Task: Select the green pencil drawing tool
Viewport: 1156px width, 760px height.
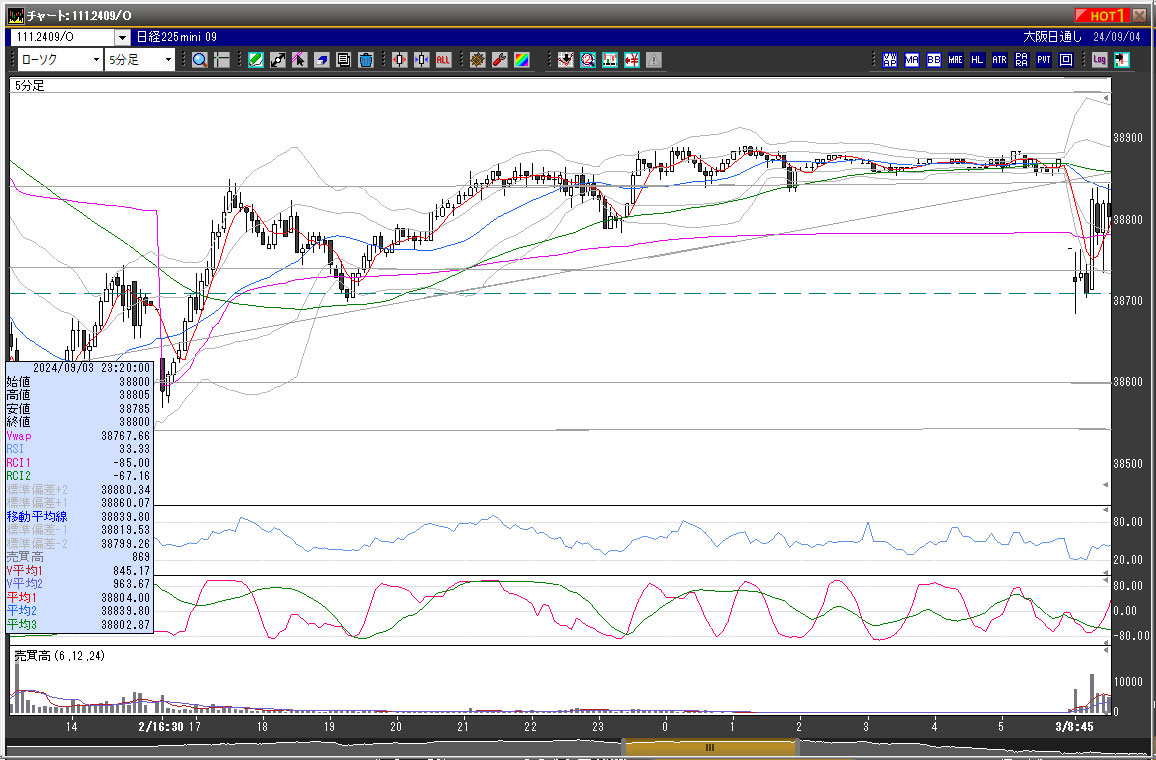Action: click(x=256, y=60)
